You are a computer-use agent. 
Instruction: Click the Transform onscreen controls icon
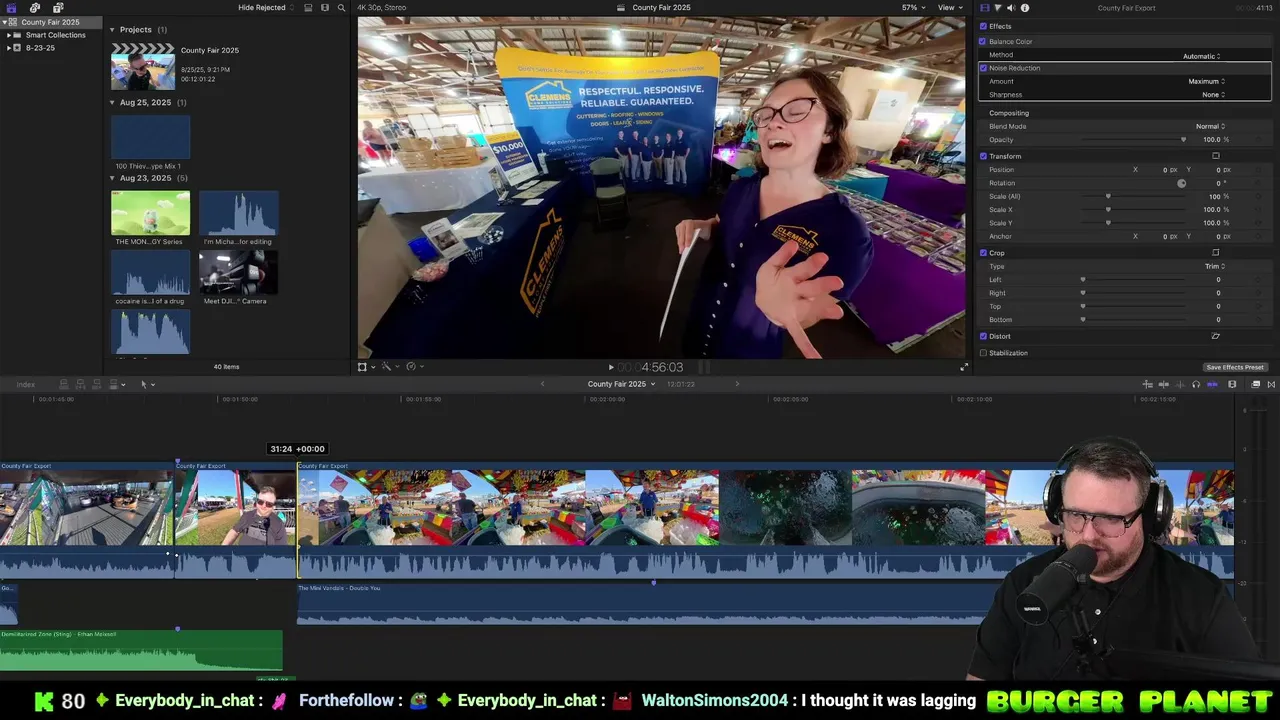pyautogui.click(x=1216, y=156)
